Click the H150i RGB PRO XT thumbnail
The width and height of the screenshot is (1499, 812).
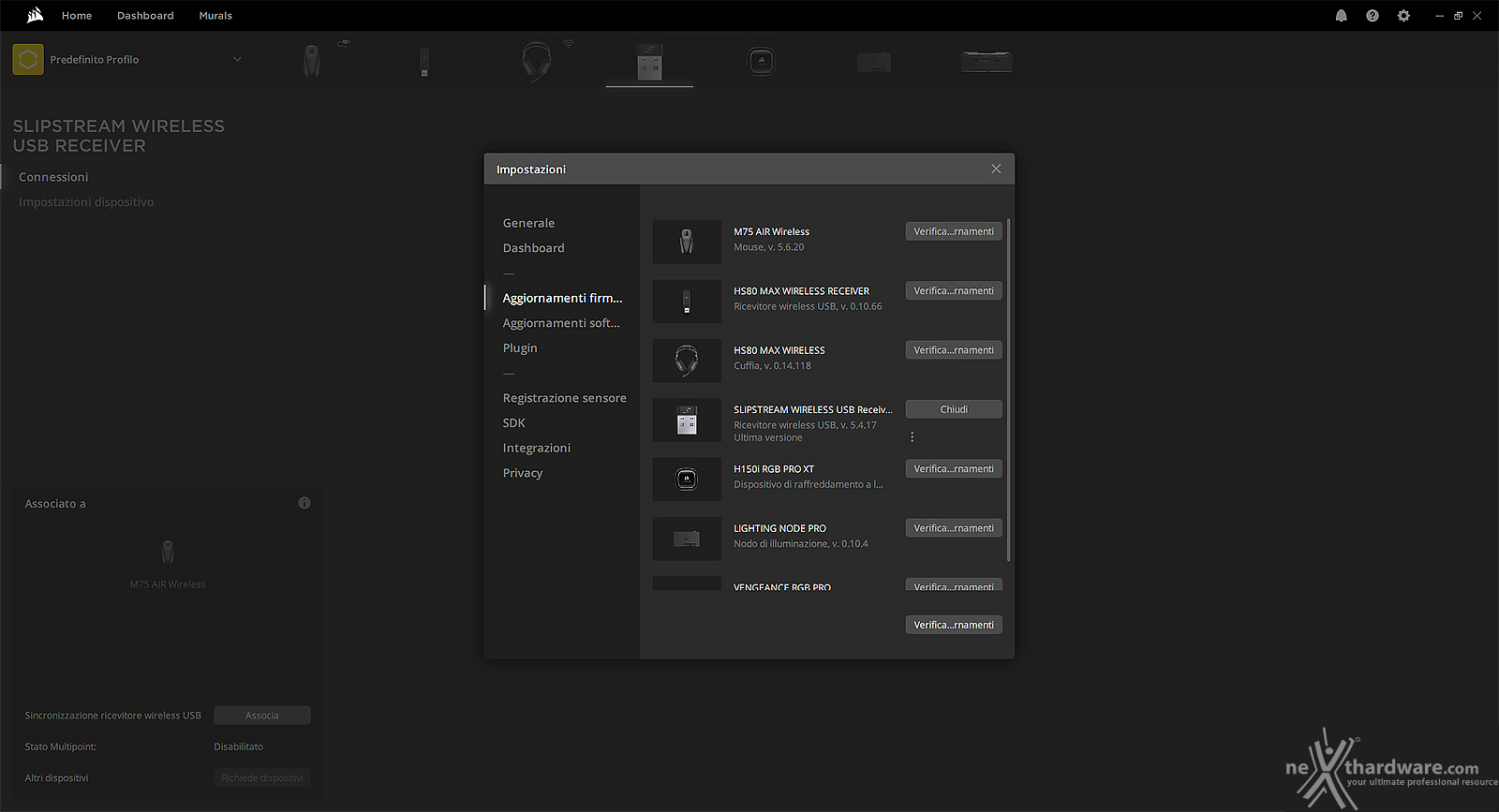pos(687,479)
